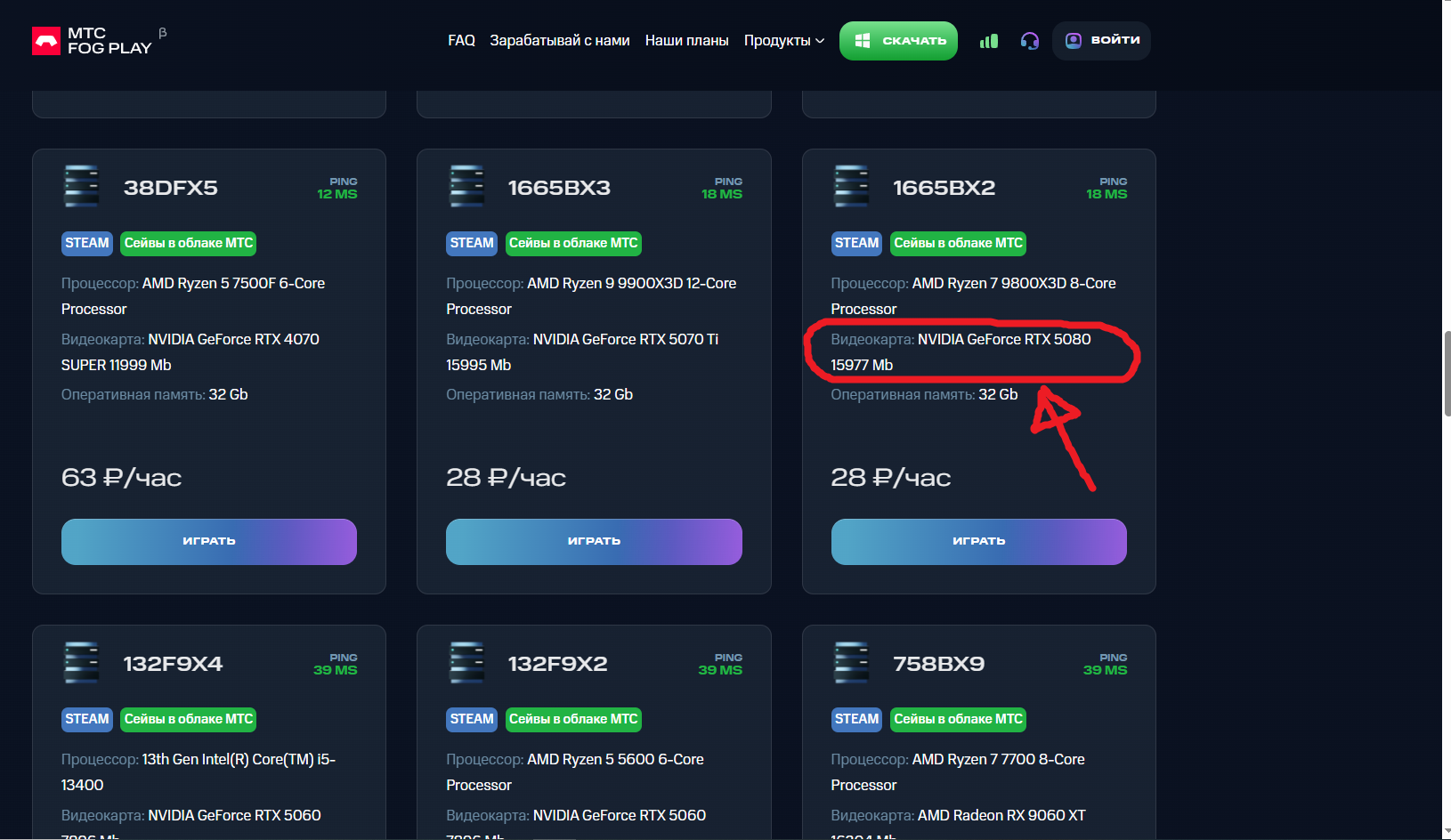The width and height of the screenshot is (1451, 840).
Task: Click the 32 Gb memory text on 1665BX2
Action: click(998, 394)
